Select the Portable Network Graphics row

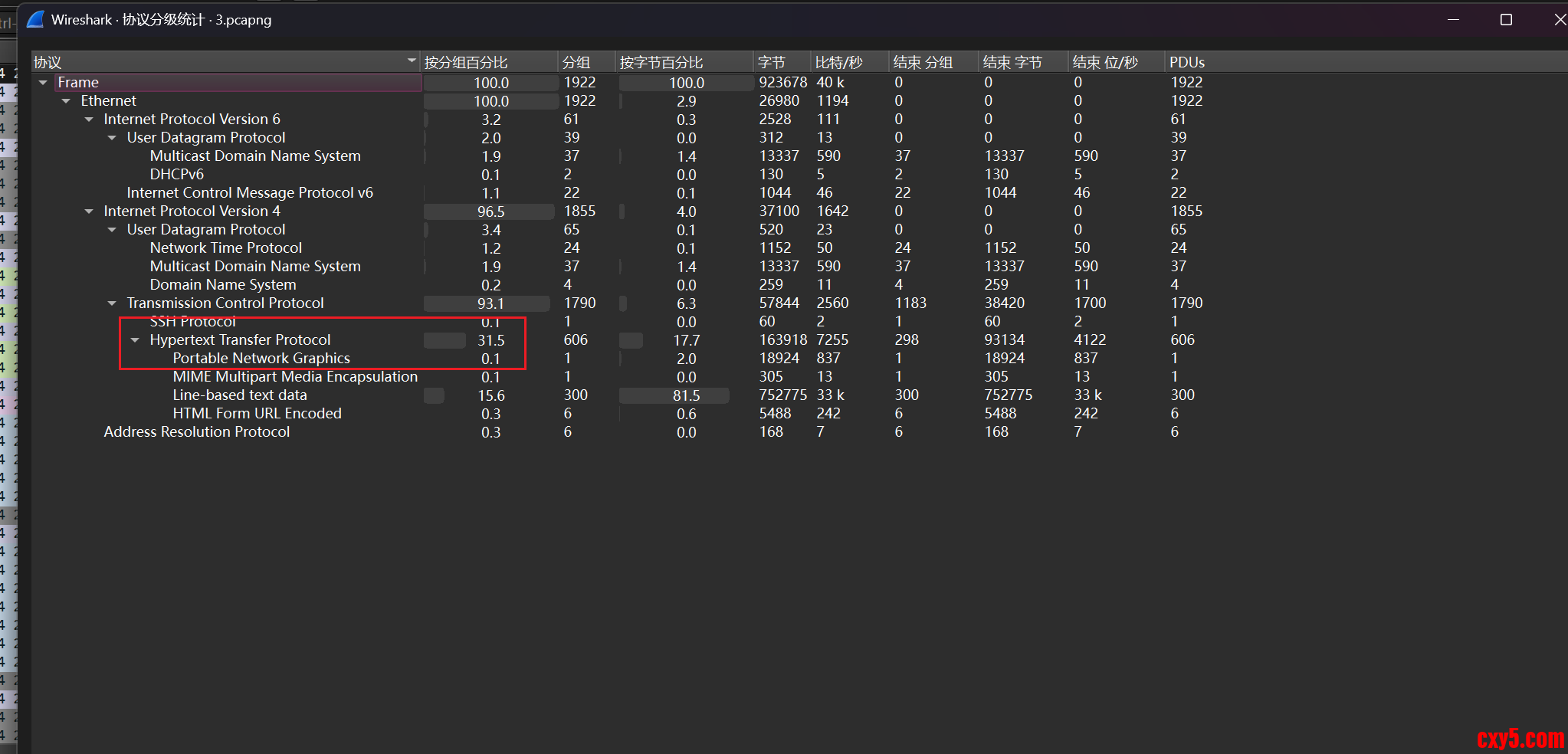[261, 359]
